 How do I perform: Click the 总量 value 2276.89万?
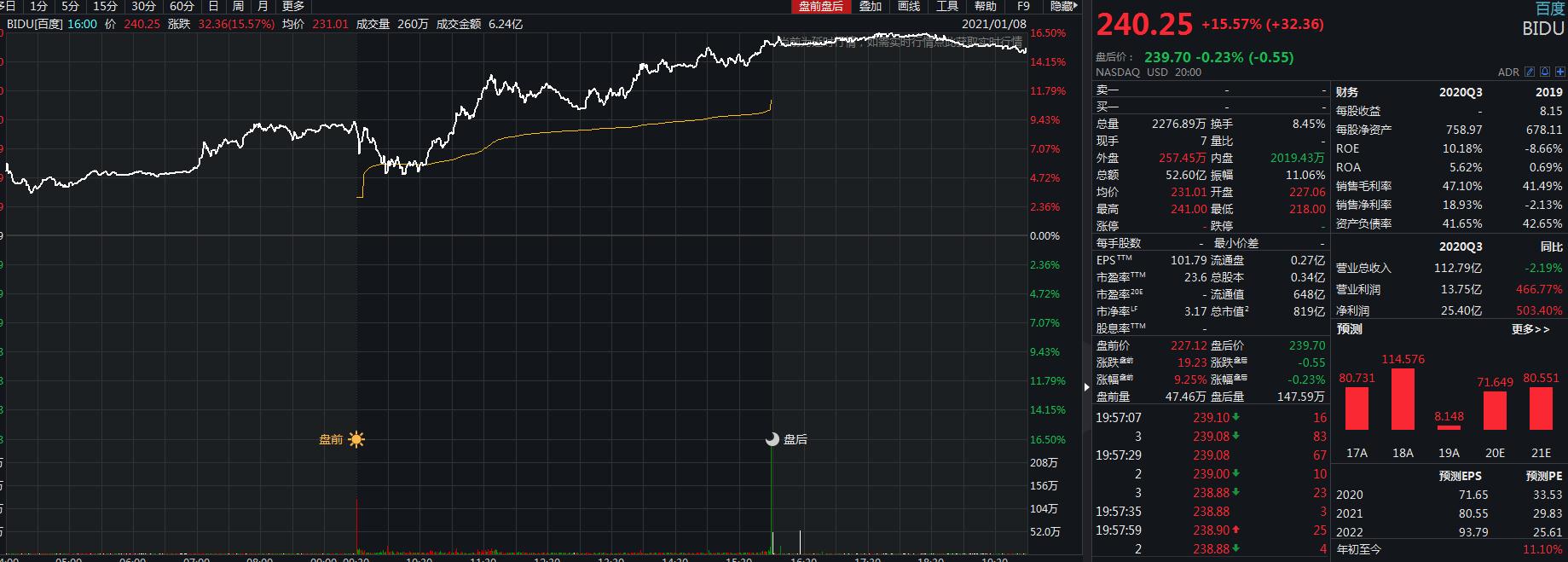[x=1179, y=124]
